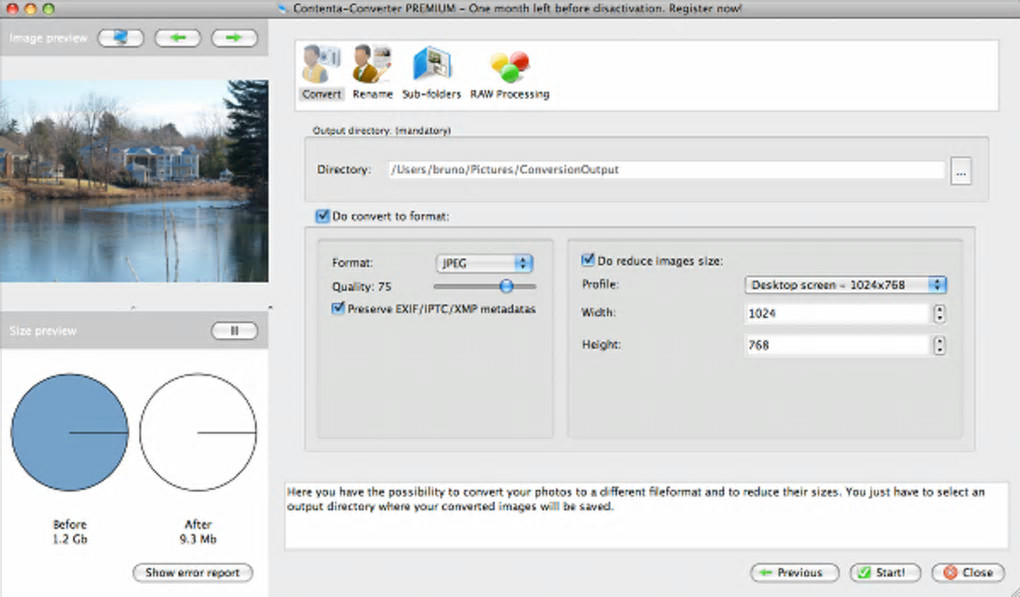Click the 'Image preview' header label
The height and width of the screenshot is (597, 1020).
[x=48, y=38]
